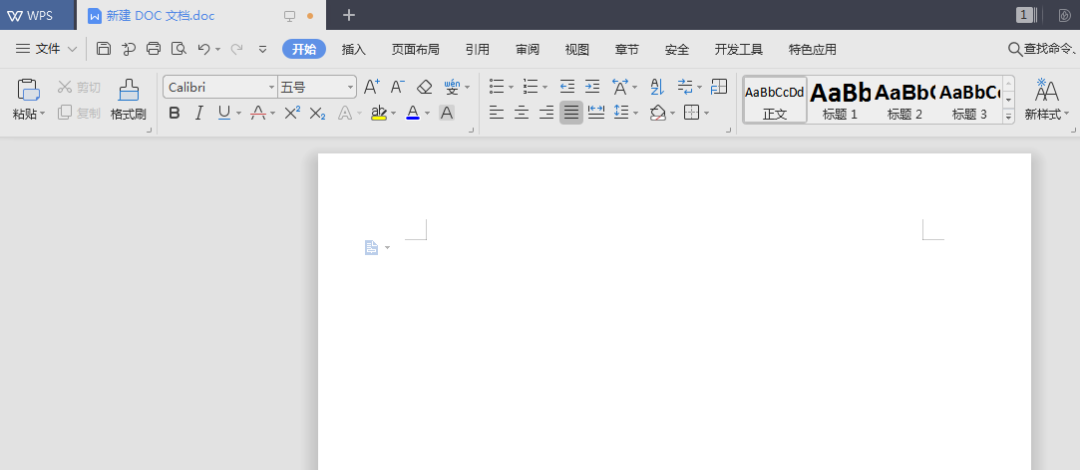Expand the styles gallery list

coord(1008,116)
